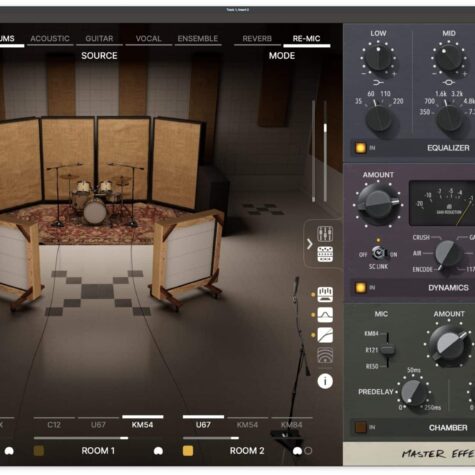Switch to RE-MIC mode
Viewport: 475px width, 475px height.
pyautogui.click(x=306, y=39)
